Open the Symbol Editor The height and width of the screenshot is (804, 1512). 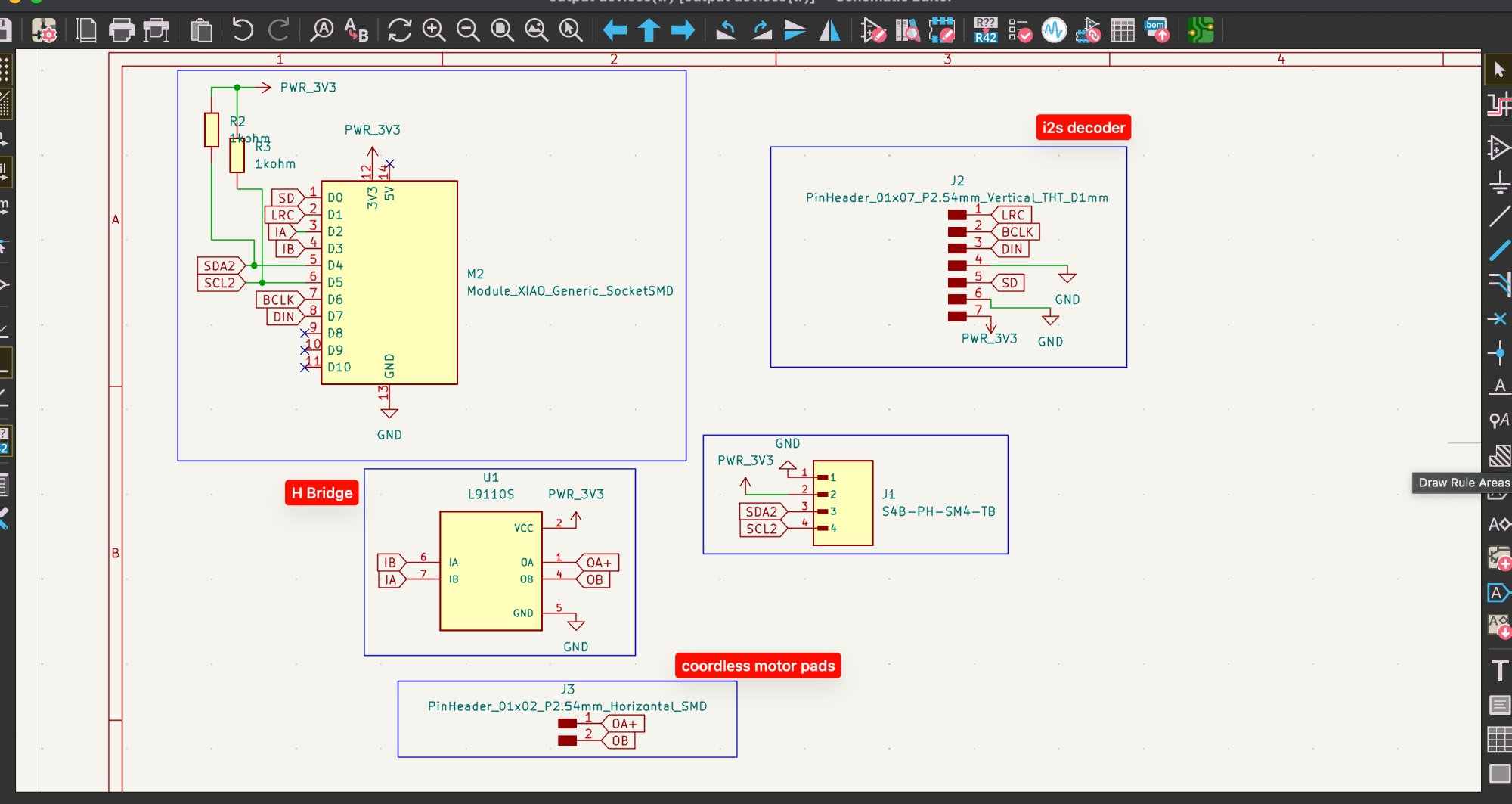tap(873, 30)
